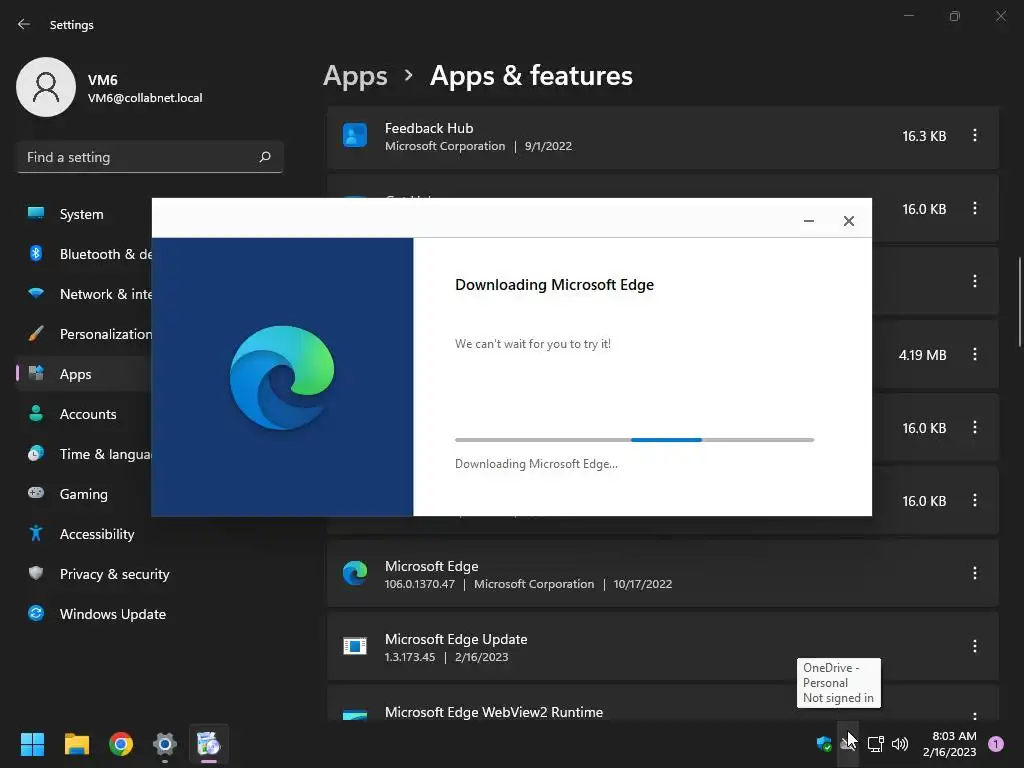Focus the Find a setting search box
The image size is (1024, 768).
pyautogui.click(x=150, y=157)
